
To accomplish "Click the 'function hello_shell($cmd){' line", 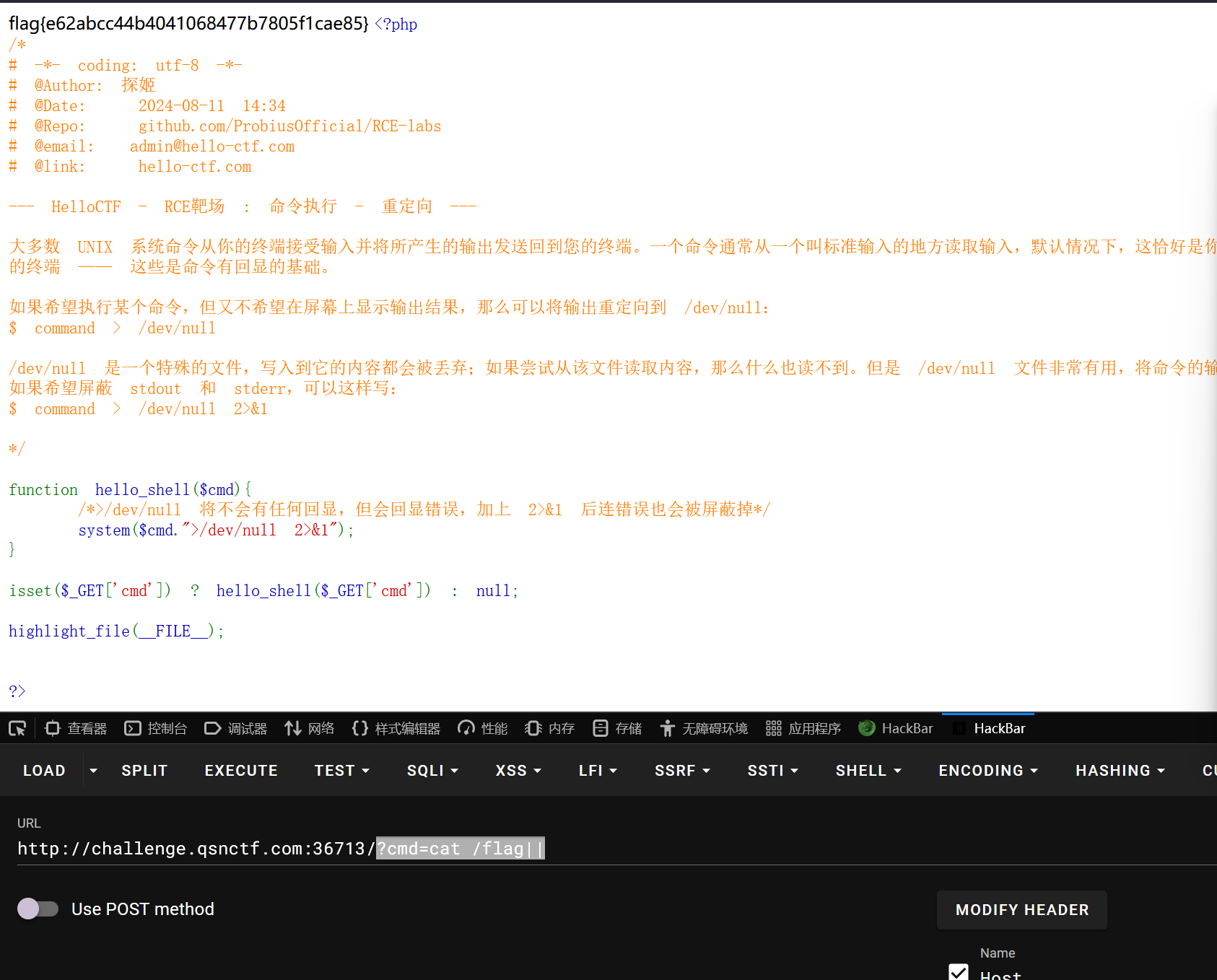I will click(130, 490).
